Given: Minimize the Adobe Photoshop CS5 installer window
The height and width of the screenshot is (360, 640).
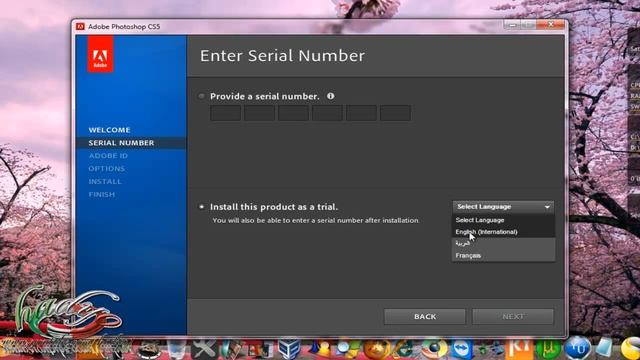Looking at the screenshot, I should pyautogui.click(x=513, y=25).
